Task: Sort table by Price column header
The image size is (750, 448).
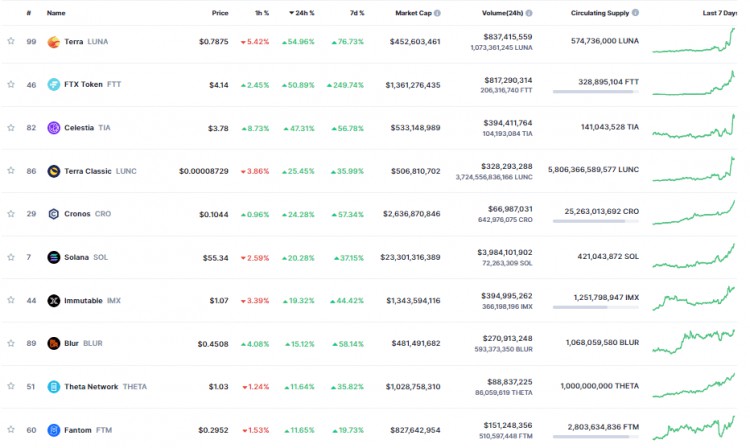Action: pos(220,13)
